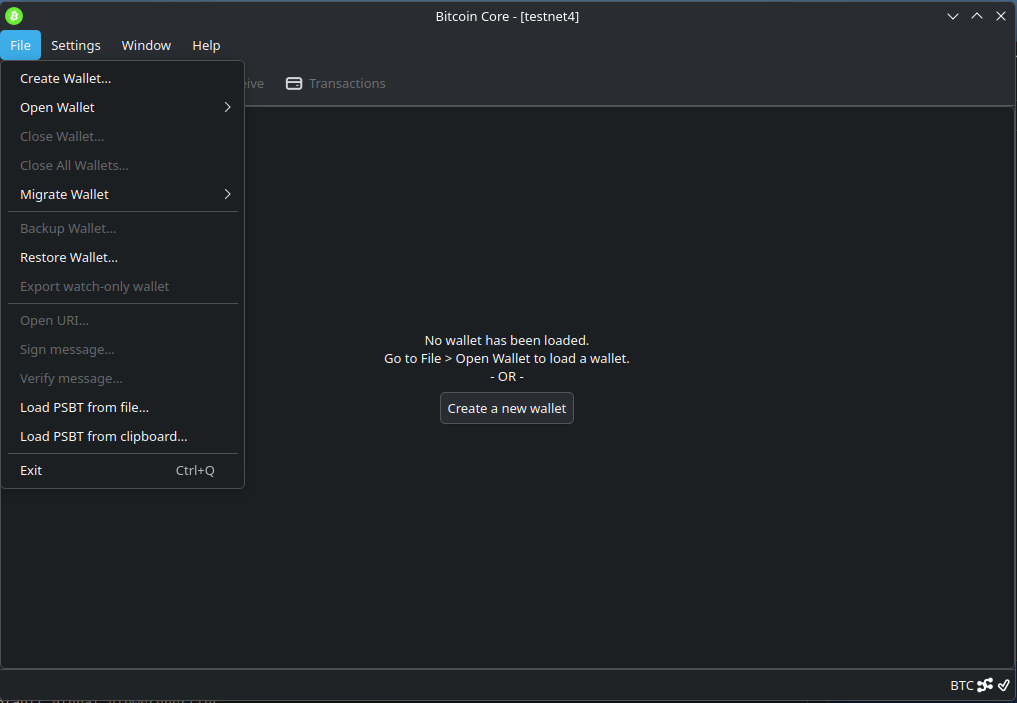Expand the Open Wallet submenu arrow

(x=227, y=107)
